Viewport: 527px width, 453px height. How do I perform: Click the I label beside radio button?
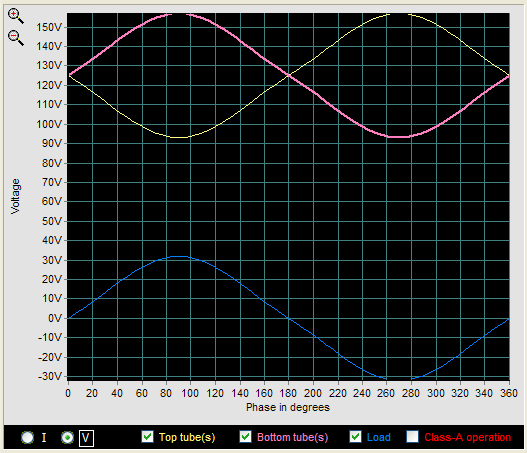(x=44, y=437)
